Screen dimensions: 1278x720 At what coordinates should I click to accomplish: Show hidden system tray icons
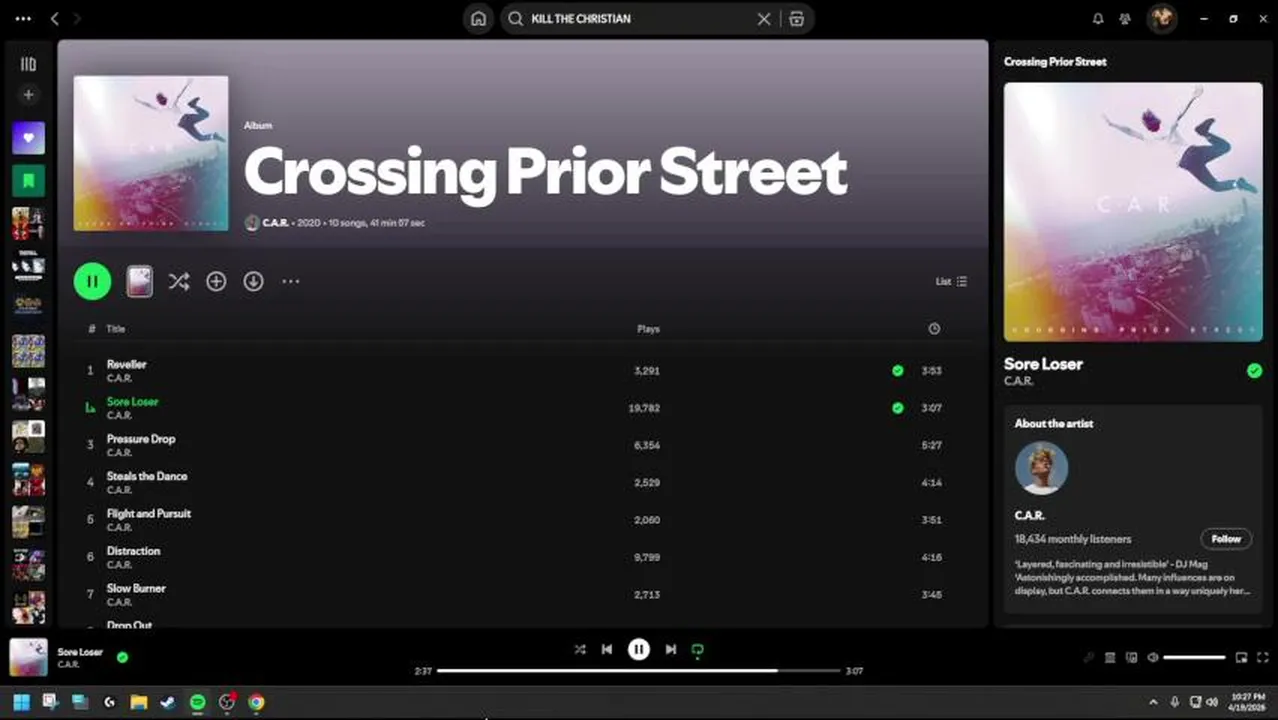pyautogui.click(x=1153, y=702)
